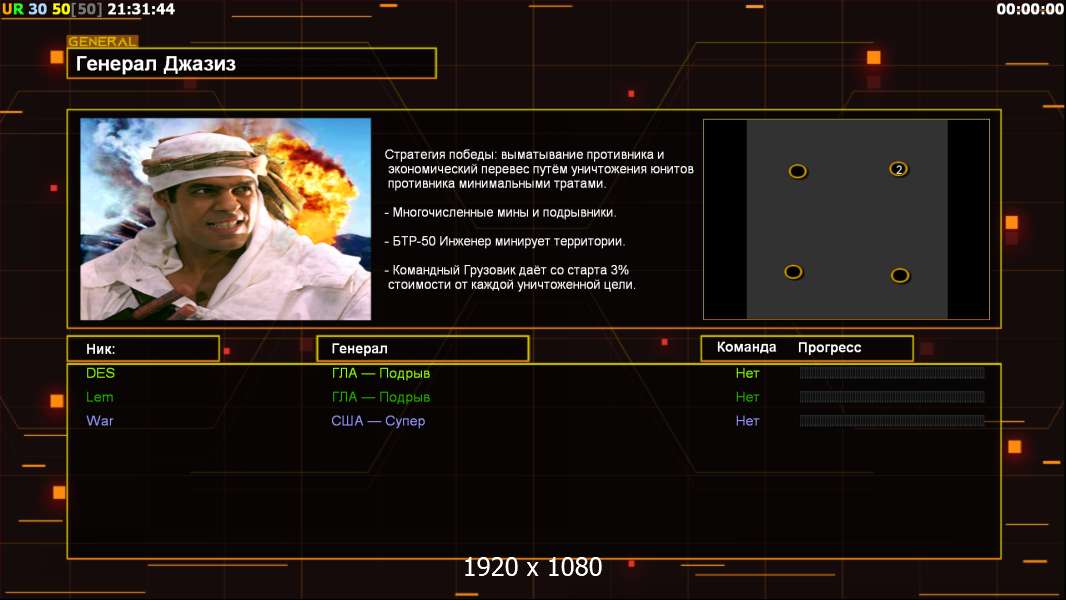Select the bottom-left start position marker on map
This screenshot has width=1066, height=600.
pos(793,272)
